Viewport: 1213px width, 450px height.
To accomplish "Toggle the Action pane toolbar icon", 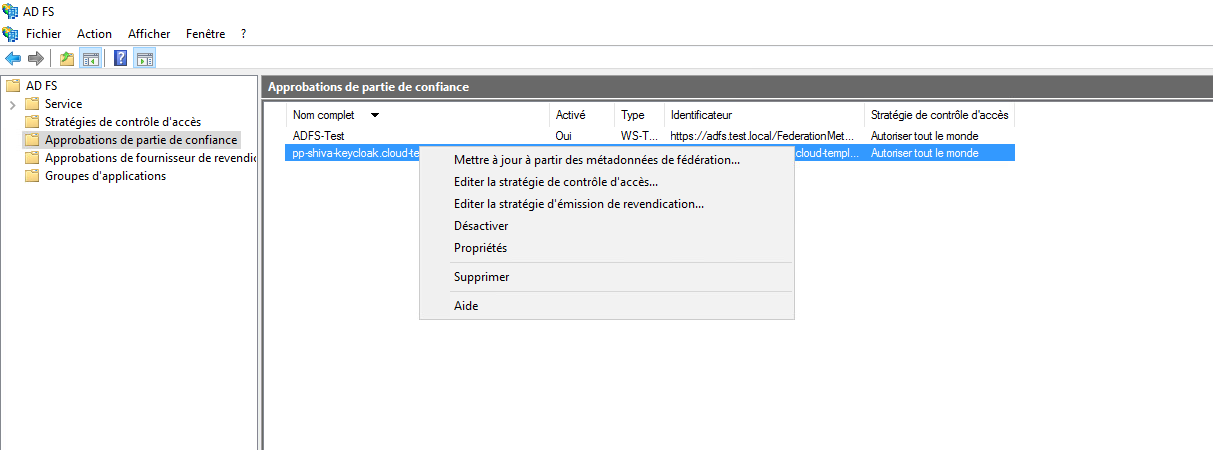I will pos(144,58).
